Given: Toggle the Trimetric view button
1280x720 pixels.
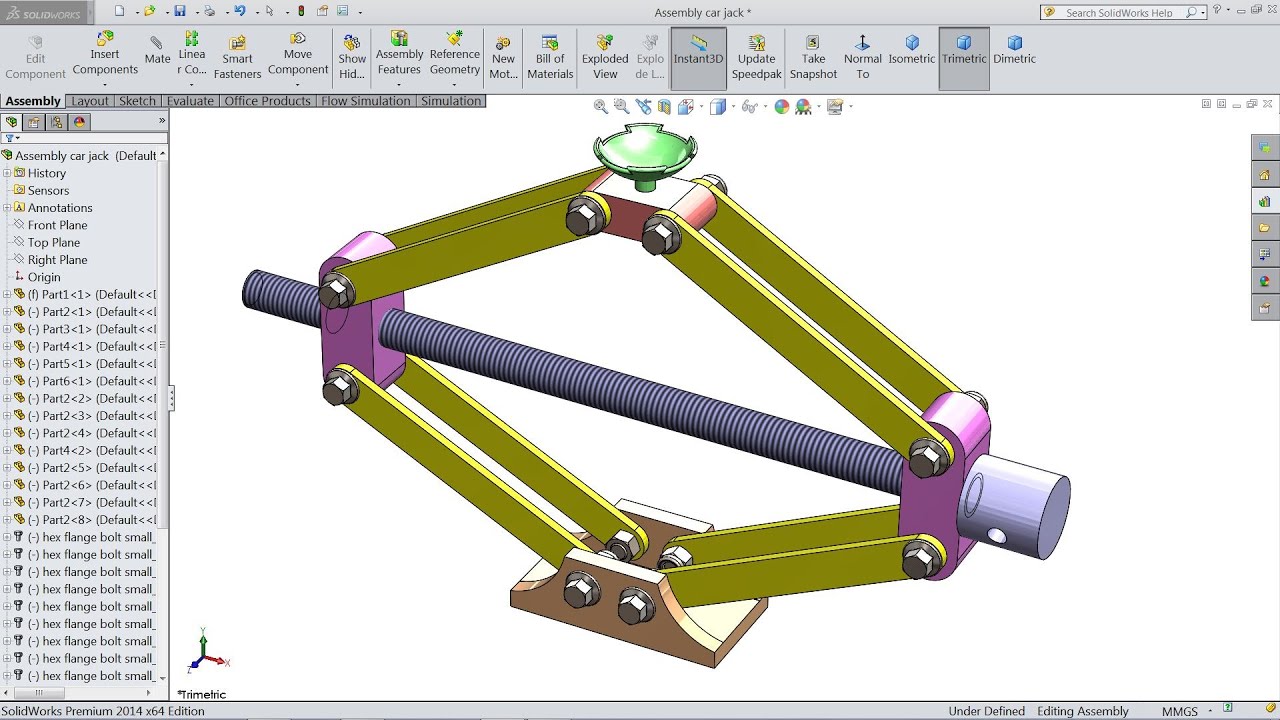Looking at the screenshot, I should (964, 58).
